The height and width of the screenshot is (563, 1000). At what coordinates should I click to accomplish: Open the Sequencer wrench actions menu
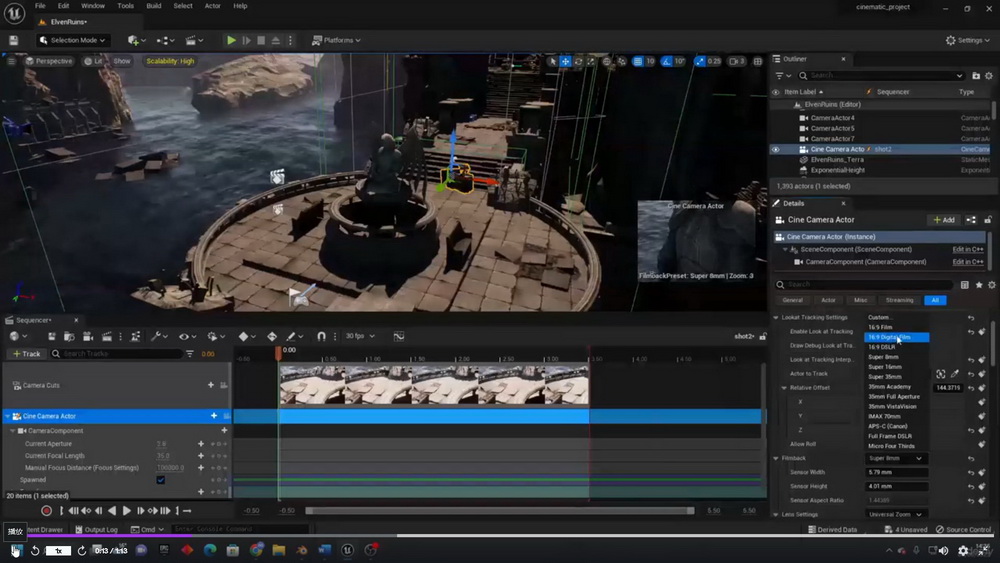(158, 336)
